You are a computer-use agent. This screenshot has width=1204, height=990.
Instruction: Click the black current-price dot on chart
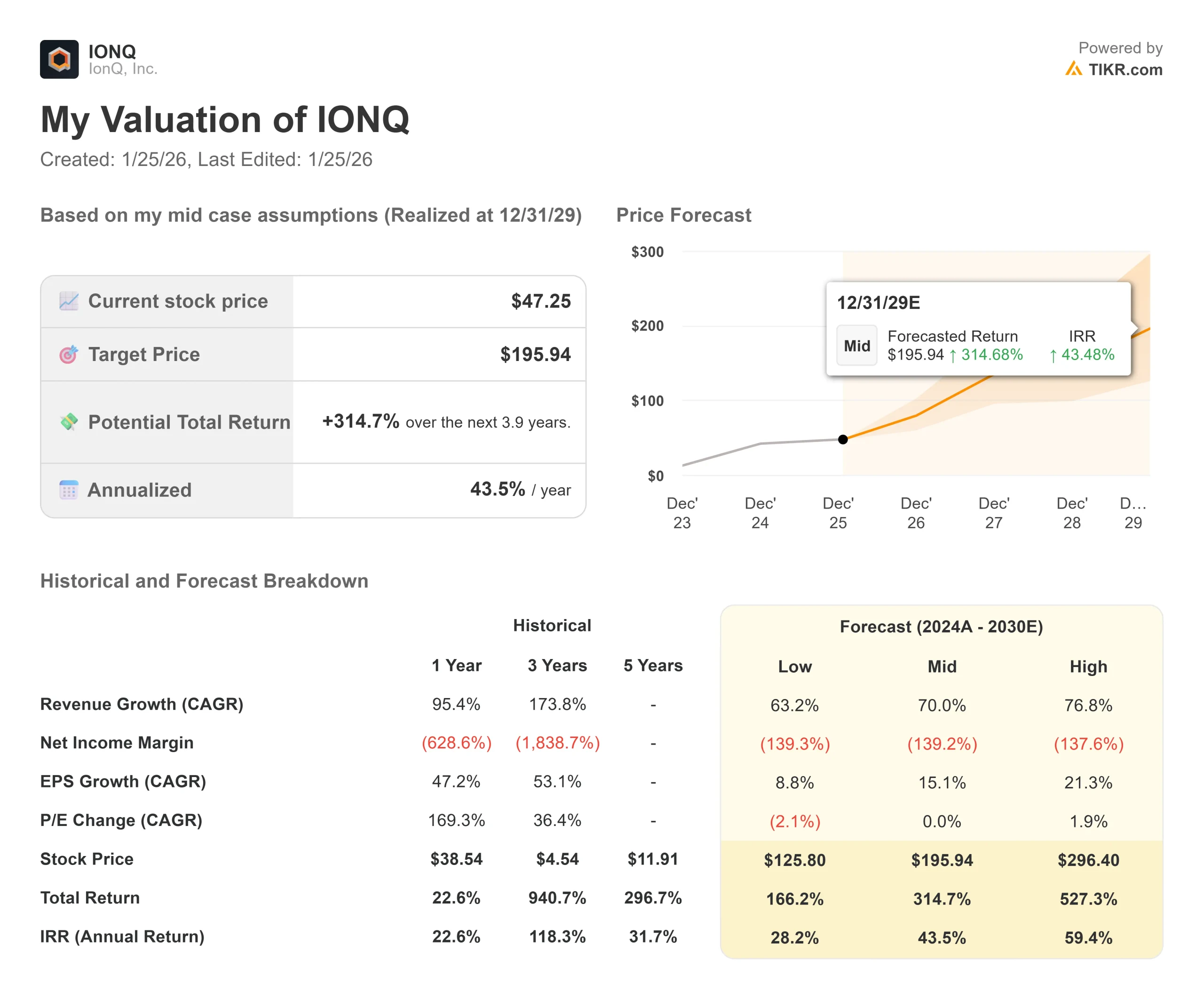[x=842, y=439]
